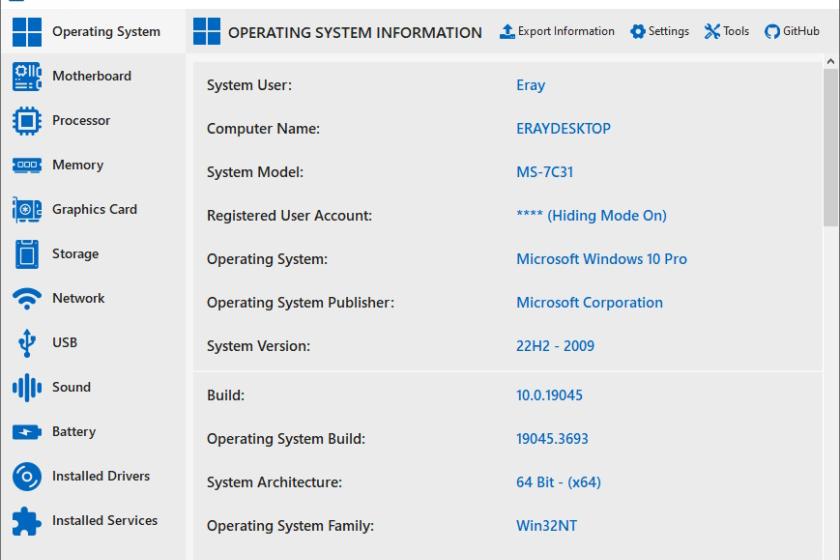Viewport: 840px width, 560px height.
Task: Select the Network wifi icon
Action: (27, 298)
